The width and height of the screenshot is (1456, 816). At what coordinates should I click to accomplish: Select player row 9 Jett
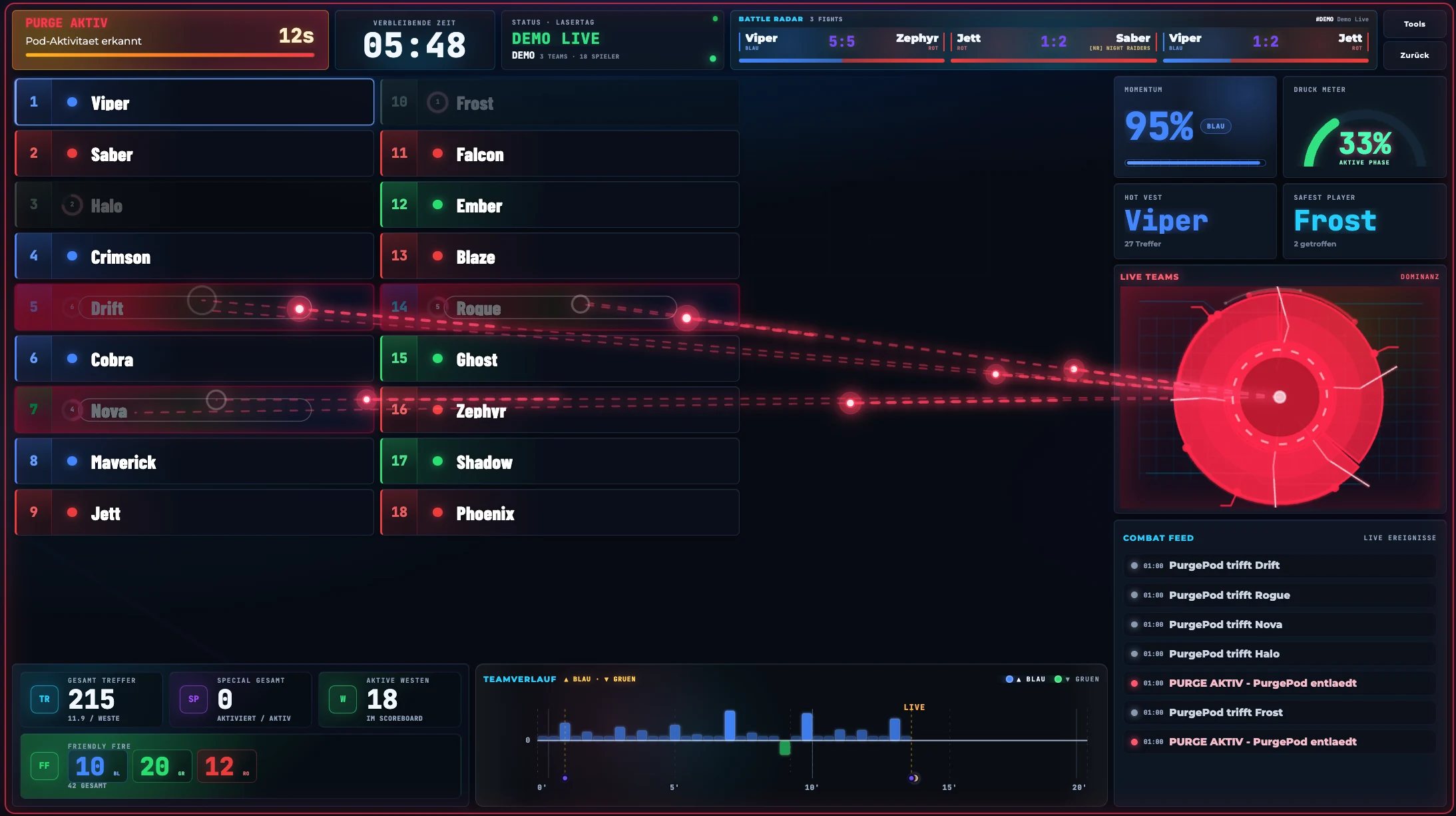tap(194, 512)
